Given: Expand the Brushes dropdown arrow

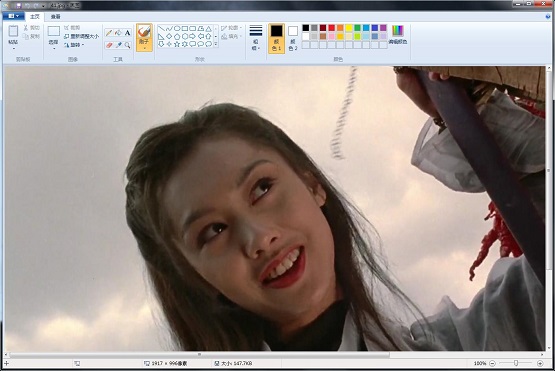Looking at the screenshot, I should click(x=144, y=48).
